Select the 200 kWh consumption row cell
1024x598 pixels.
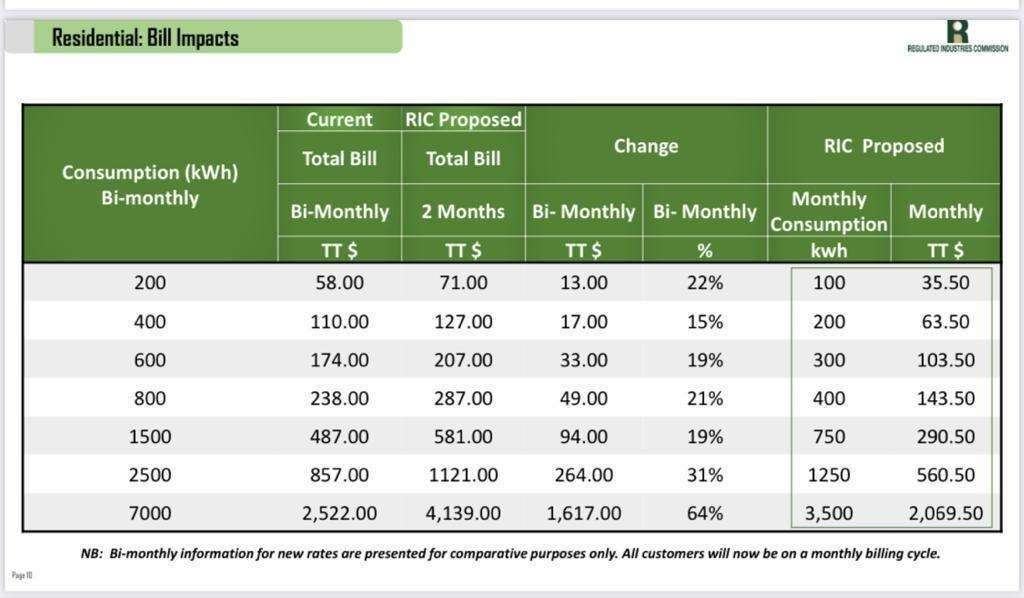pos(150,283)
